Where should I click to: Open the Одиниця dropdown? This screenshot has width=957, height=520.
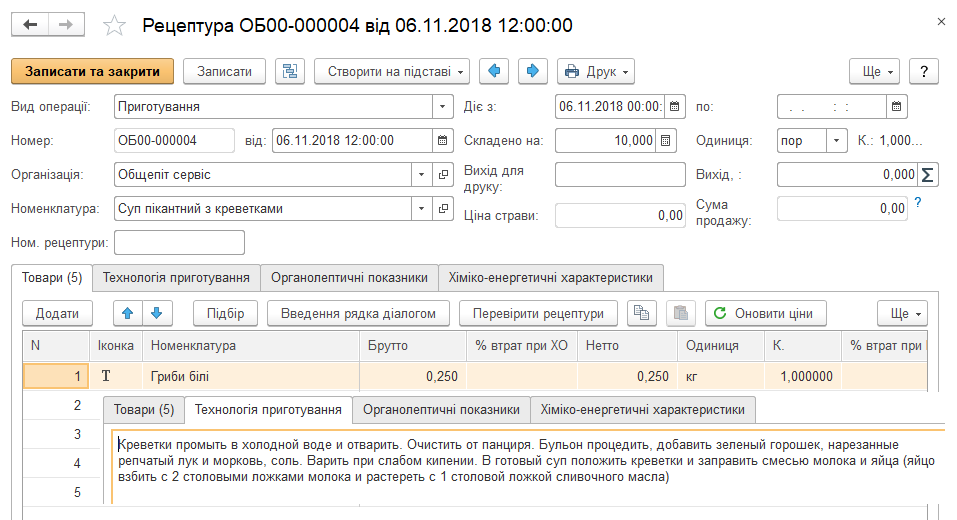pyautogui.click(x=836, y=140)
